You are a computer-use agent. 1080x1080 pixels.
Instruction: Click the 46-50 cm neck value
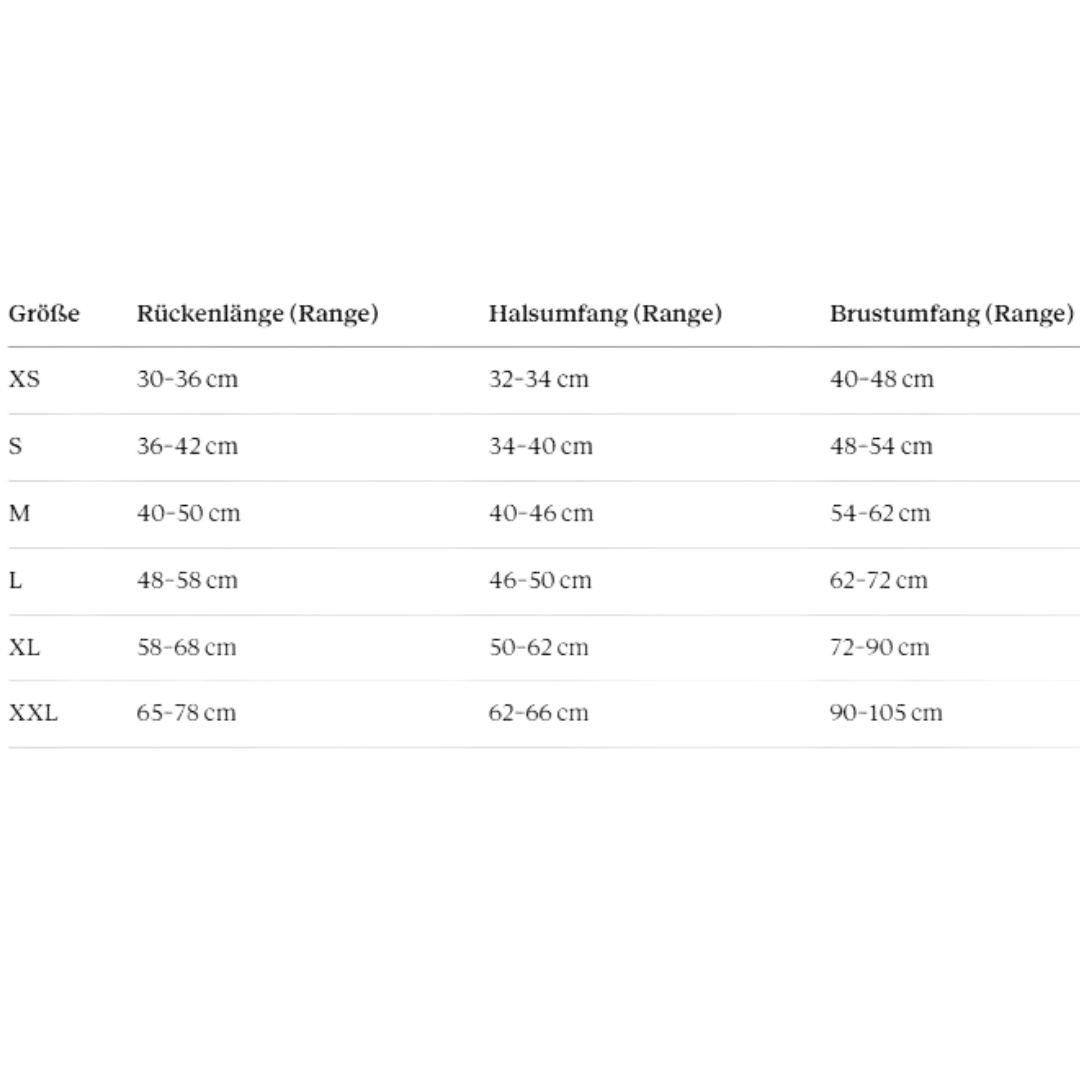click(540, 580)
